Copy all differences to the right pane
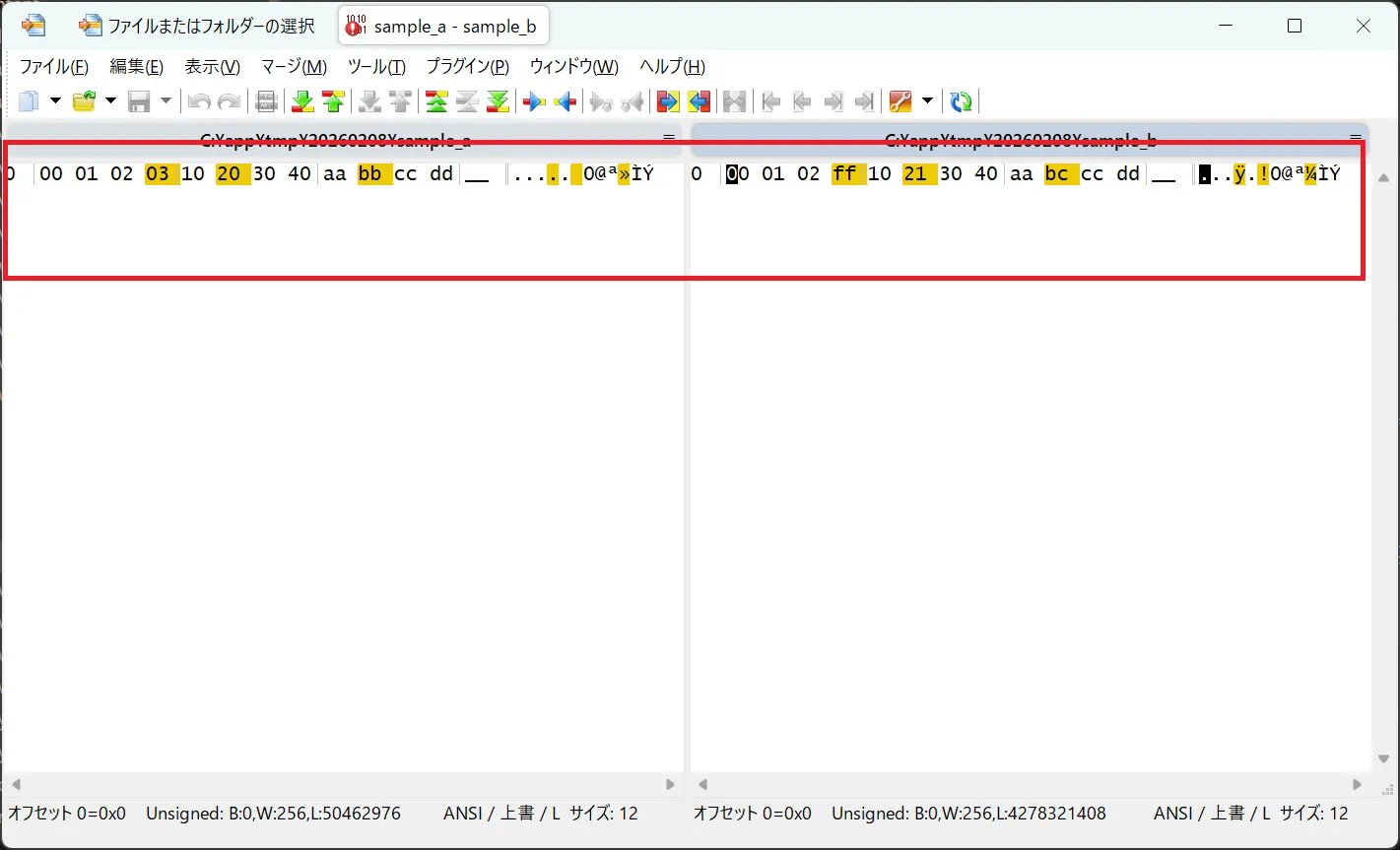The width and height of the screenshot is (1400, 850). click(667, 100)
